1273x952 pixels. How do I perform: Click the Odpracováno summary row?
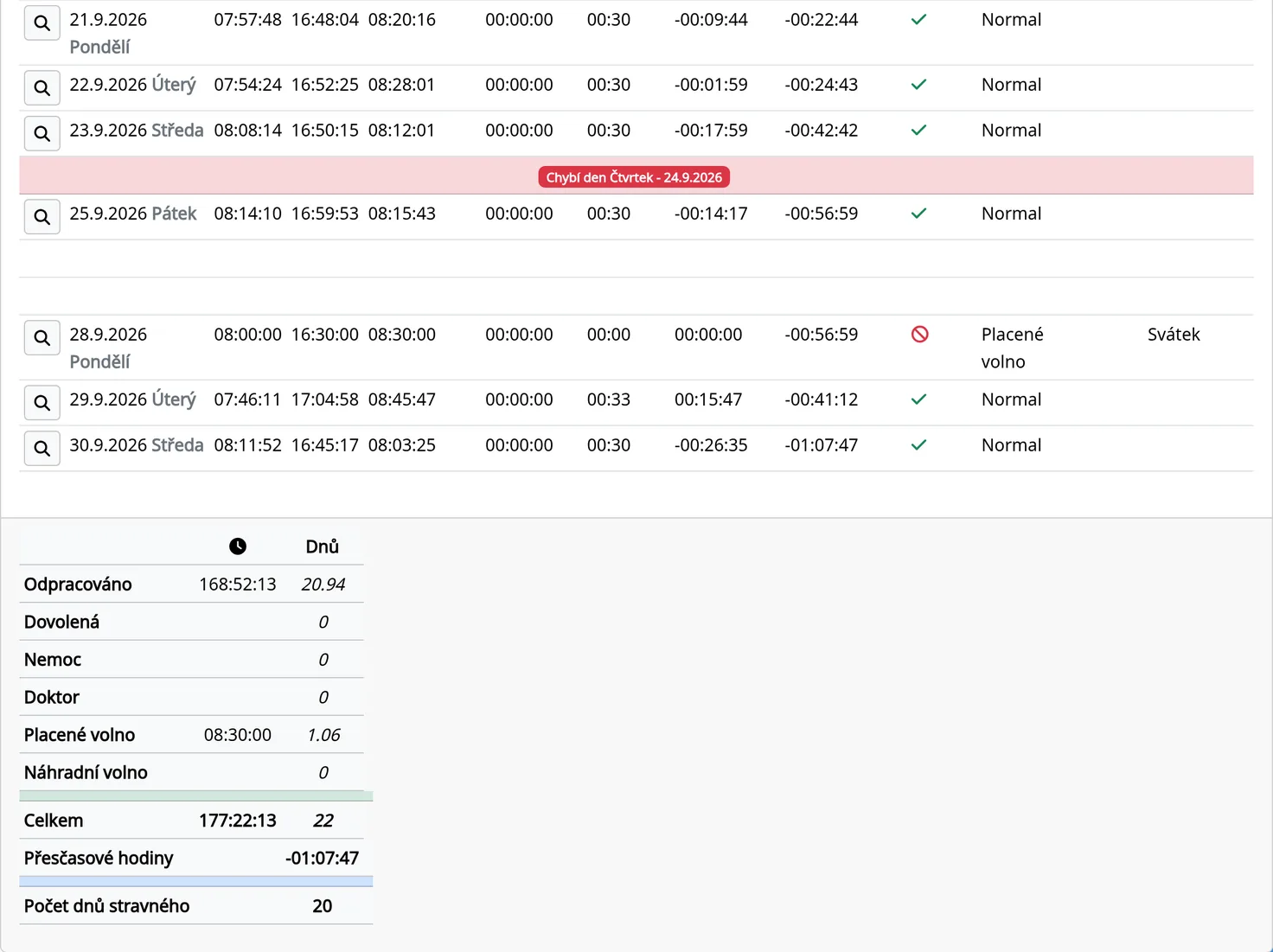point(191,585)
